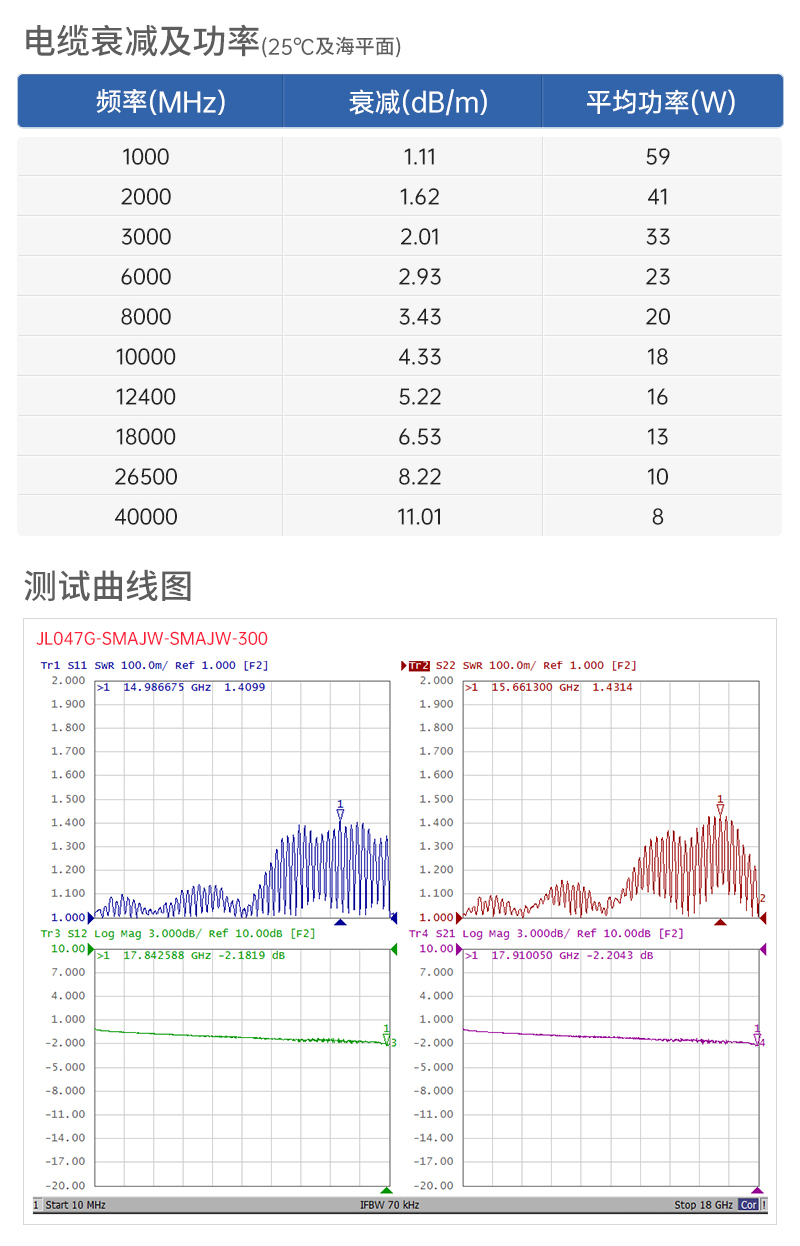Click green triangle marker below S12 chart
800x1246 pixels.
386,1190
